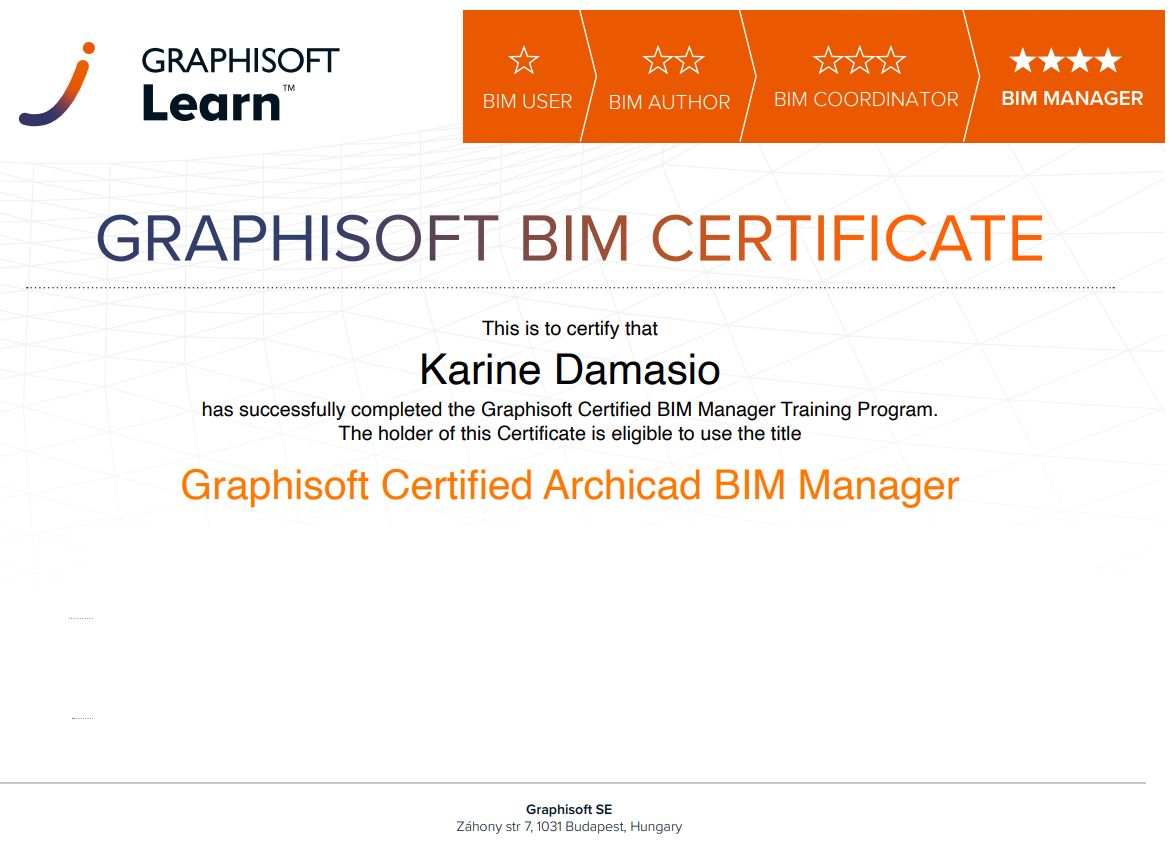Viewport: 1176px width, 848px height.
Task: Select the BIM AUTHOR level label
Action: [x=669, y=102]
